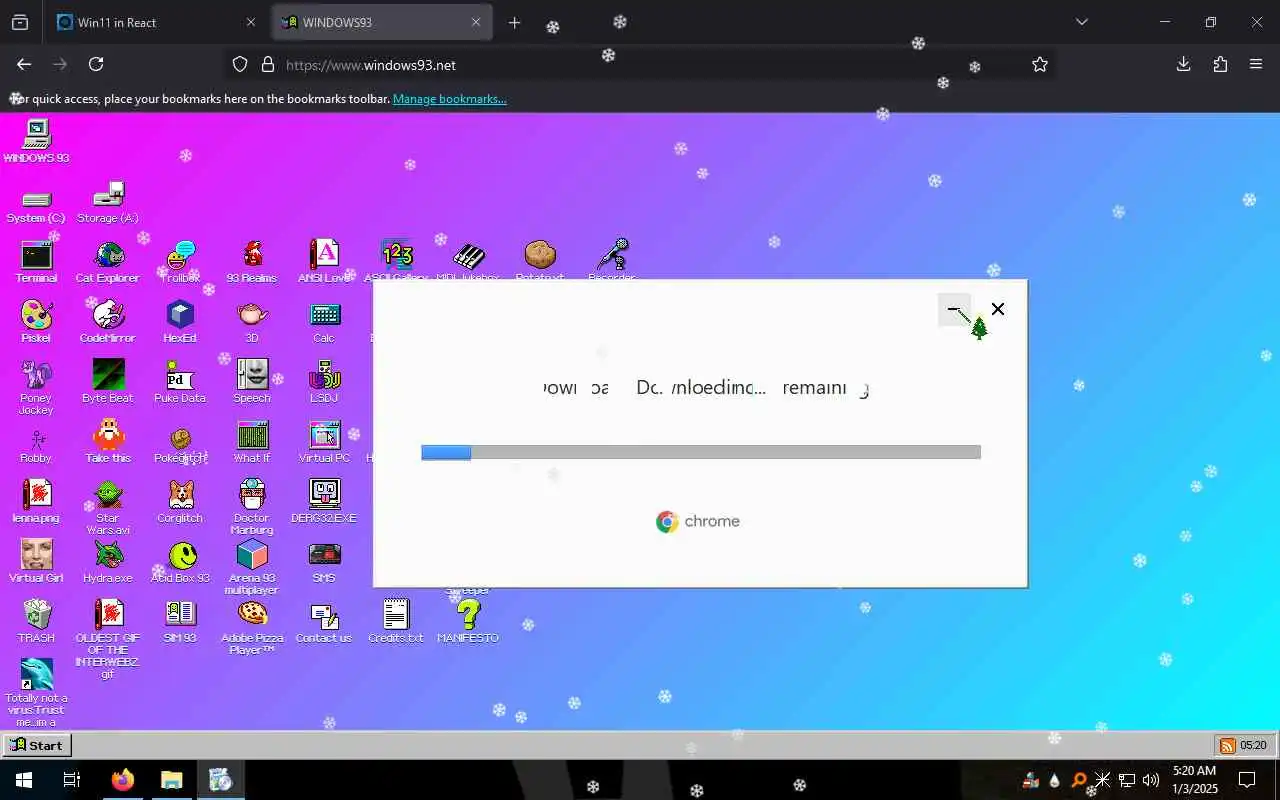Click the Chrome download progress bar
The image size is (1280, 800).
tap(701, 453)
